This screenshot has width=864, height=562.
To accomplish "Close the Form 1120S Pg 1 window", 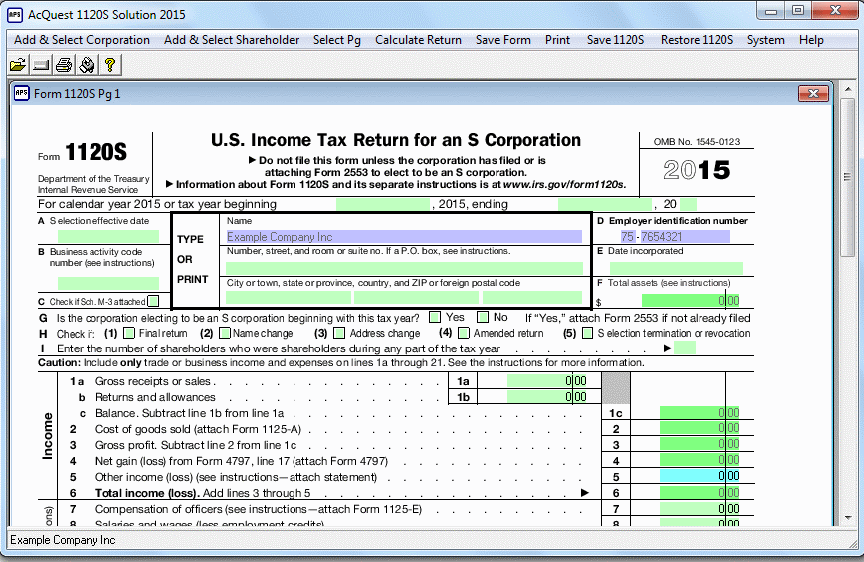I will pyautogui.click(x=813, y=93).
